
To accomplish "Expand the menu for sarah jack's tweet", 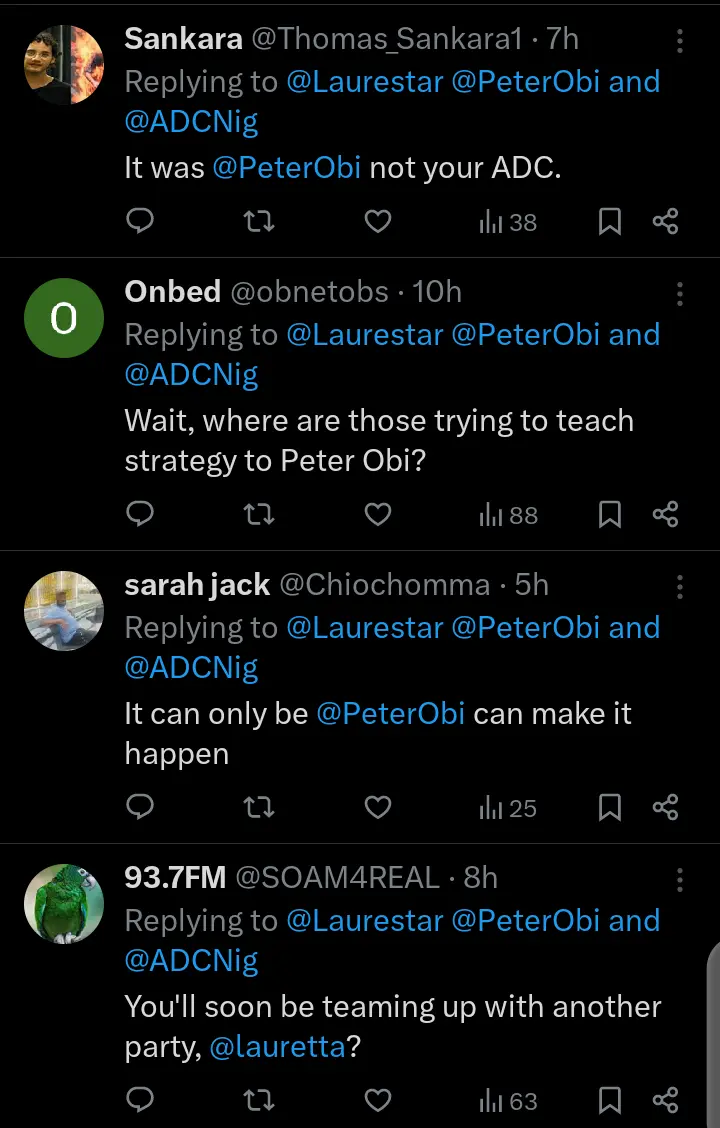I will (x=680, y=586).
